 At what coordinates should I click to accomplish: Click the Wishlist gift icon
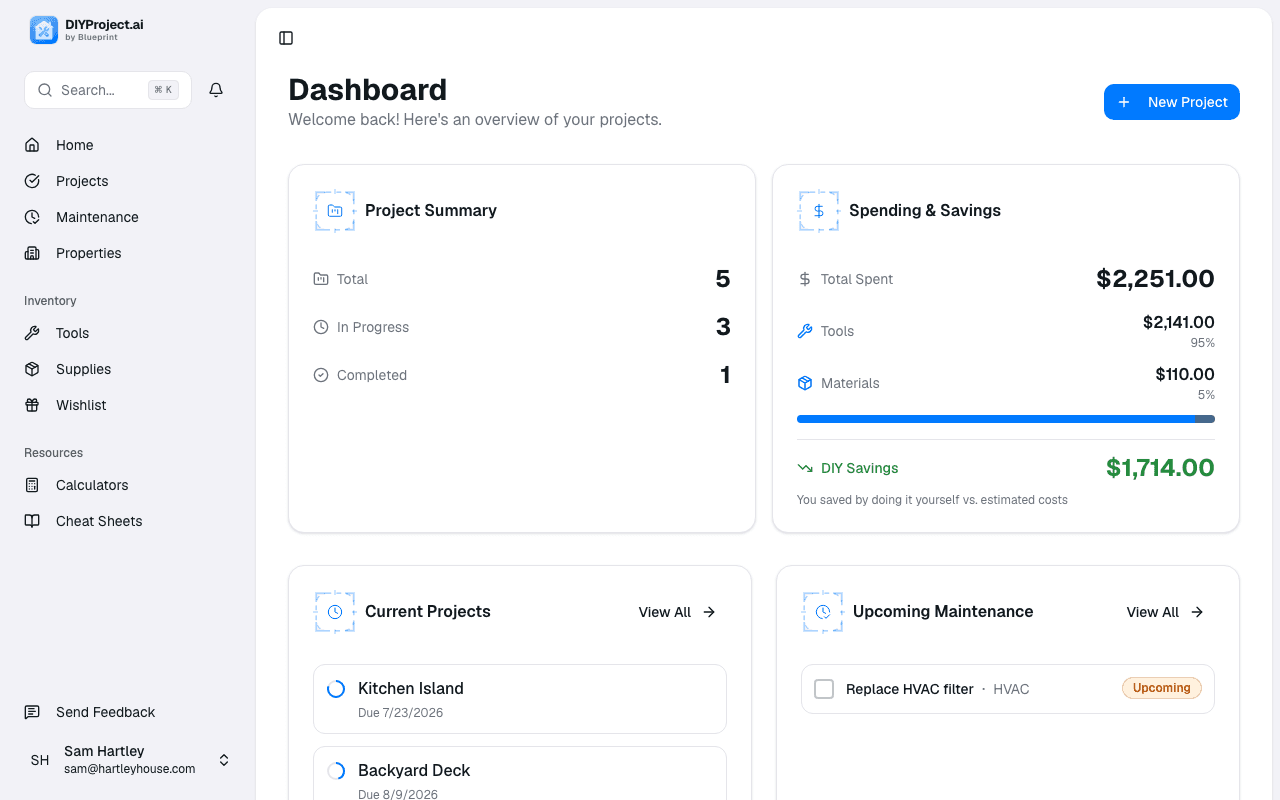tap(32, 405)
